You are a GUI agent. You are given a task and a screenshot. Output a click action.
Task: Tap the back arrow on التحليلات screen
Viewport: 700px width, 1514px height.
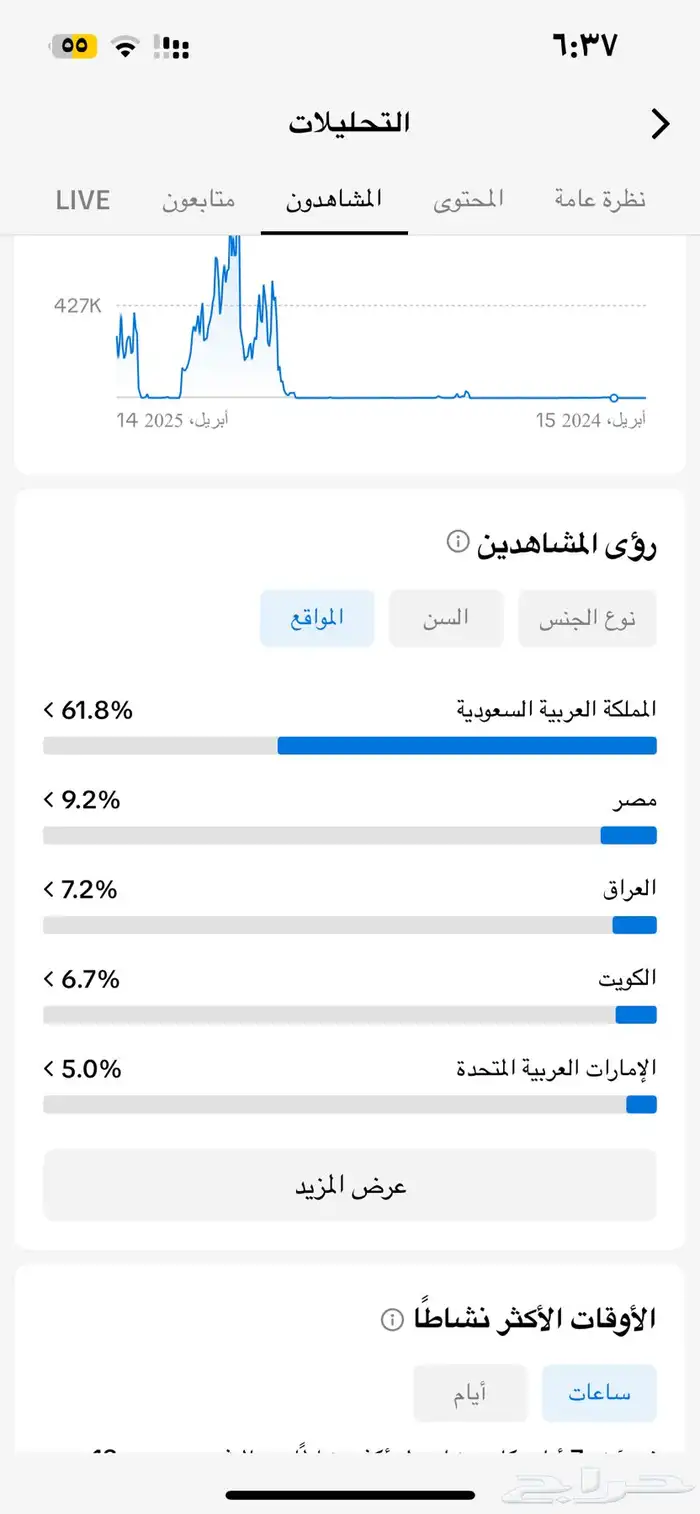(x=660, y=122)
